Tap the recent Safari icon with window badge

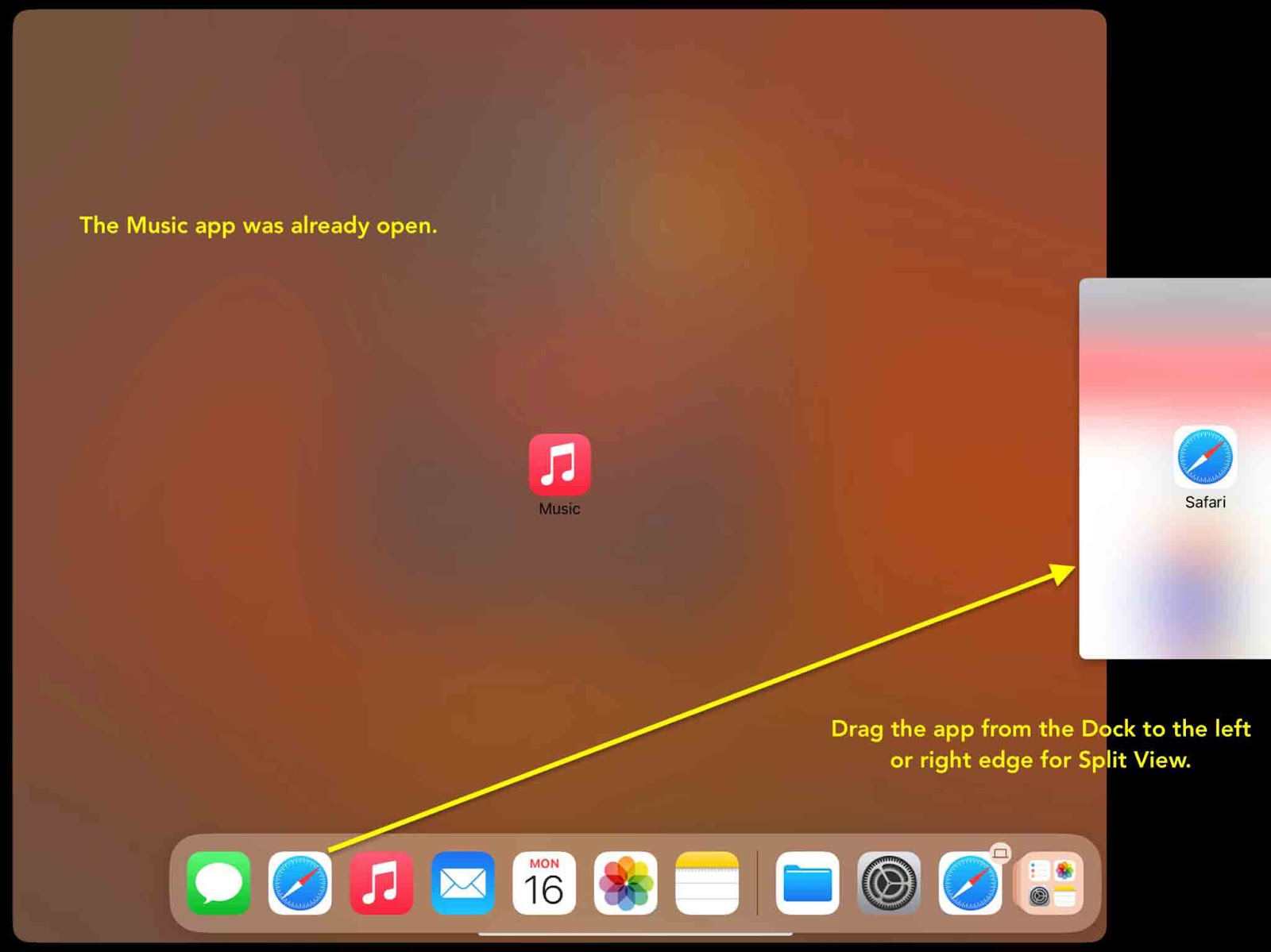[x=970, y=883]
